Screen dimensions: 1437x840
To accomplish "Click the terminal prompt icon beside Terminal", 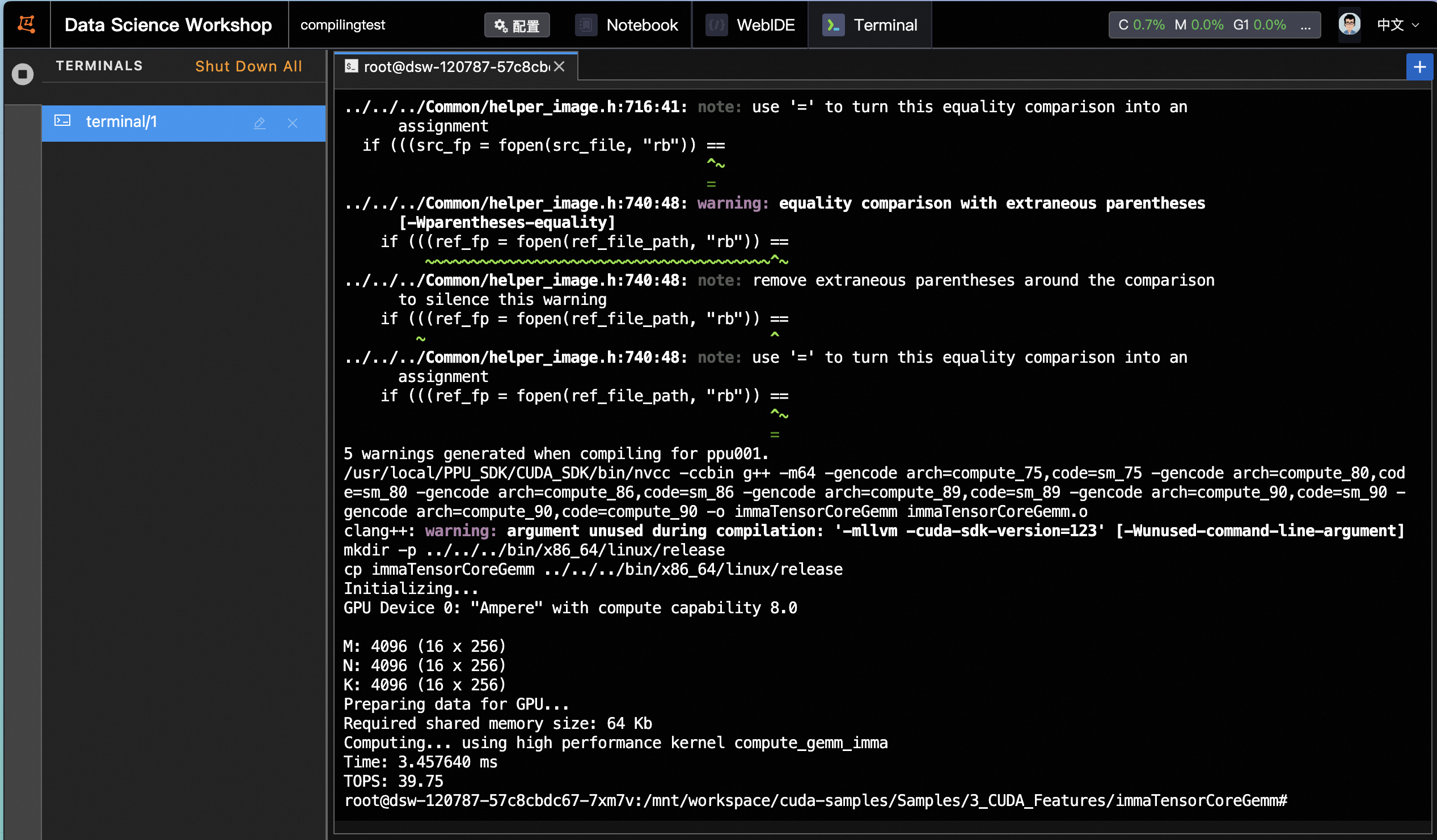I will pos(833,25).
